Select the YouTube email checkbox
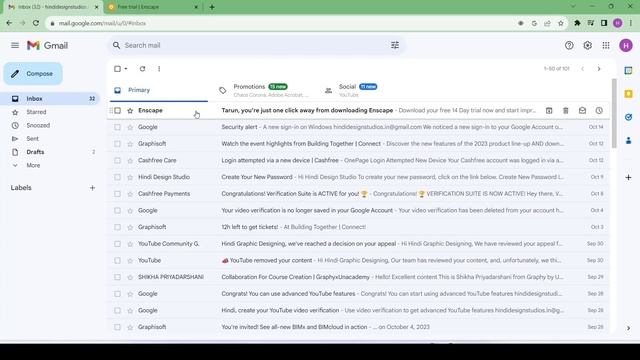This screenshot has width=640, height=360. [118, 260]
